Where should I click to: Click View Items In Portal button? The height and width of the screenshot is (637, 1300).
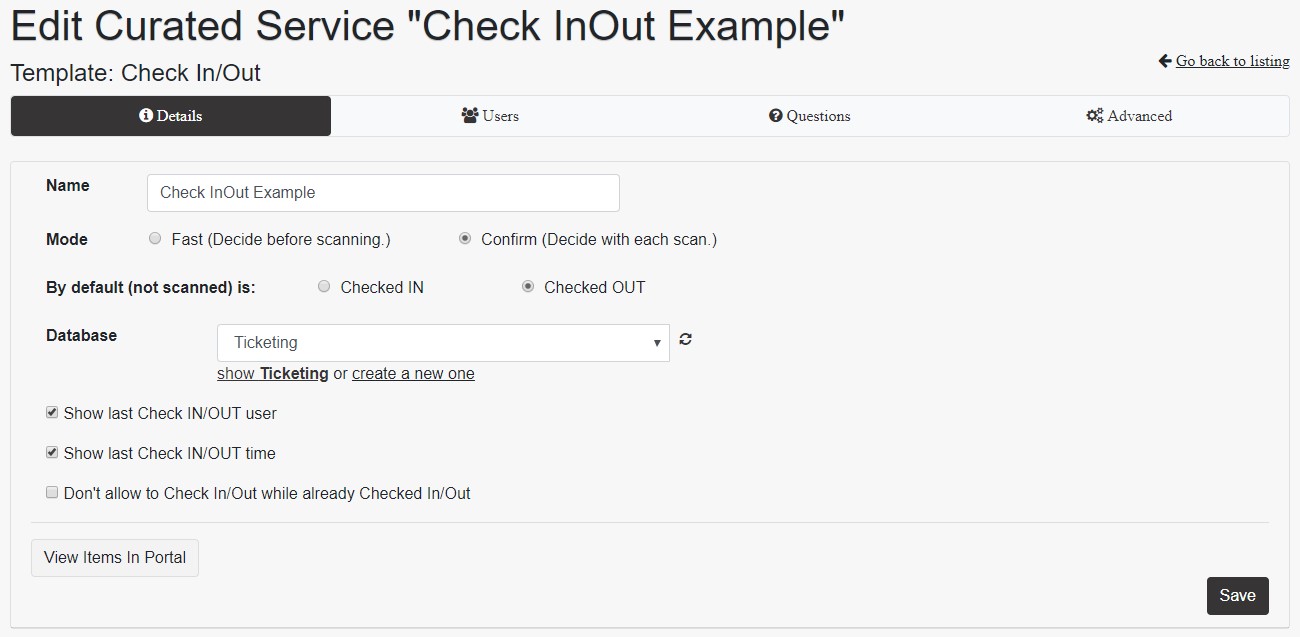tap(115, 558)
